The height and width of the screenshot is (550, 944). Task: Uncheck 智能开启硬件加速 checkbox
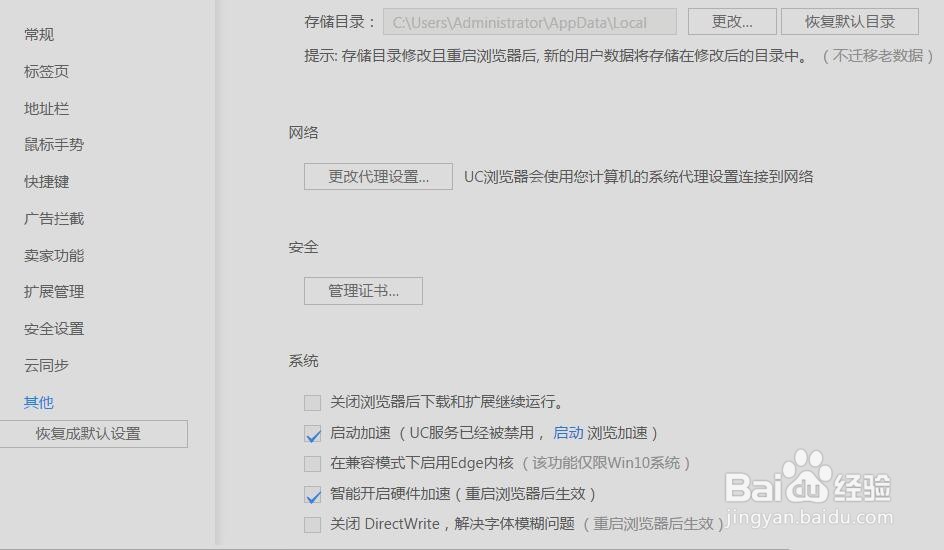pos(312,495)
